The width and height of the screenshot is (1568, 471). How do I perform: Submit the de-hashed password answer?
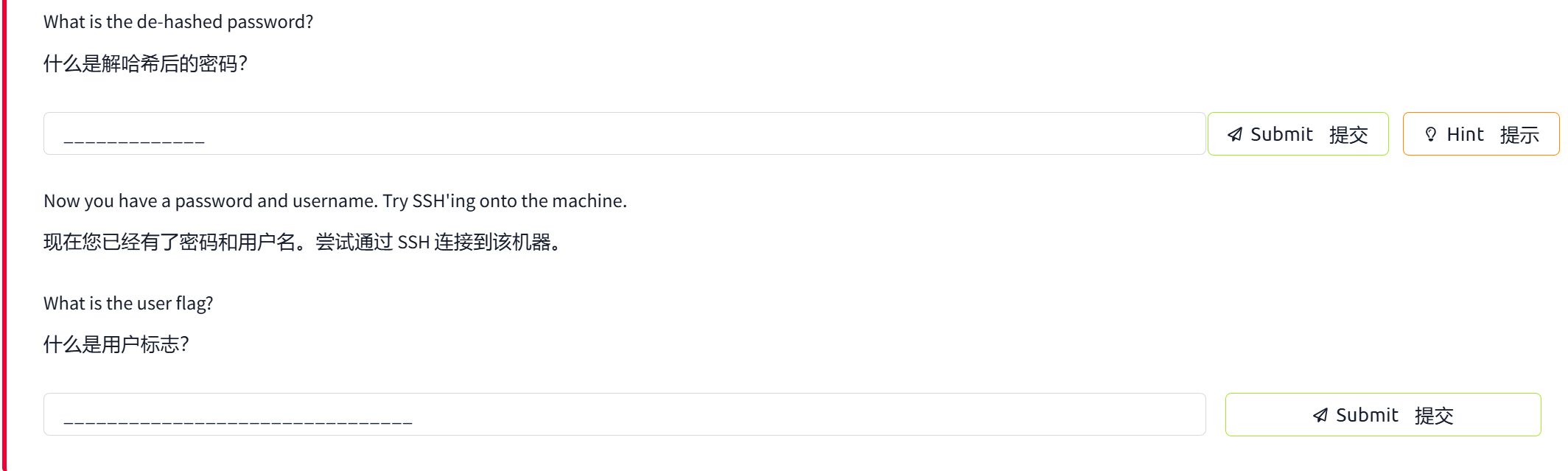pyautogui.click(x=1298, y=134)
